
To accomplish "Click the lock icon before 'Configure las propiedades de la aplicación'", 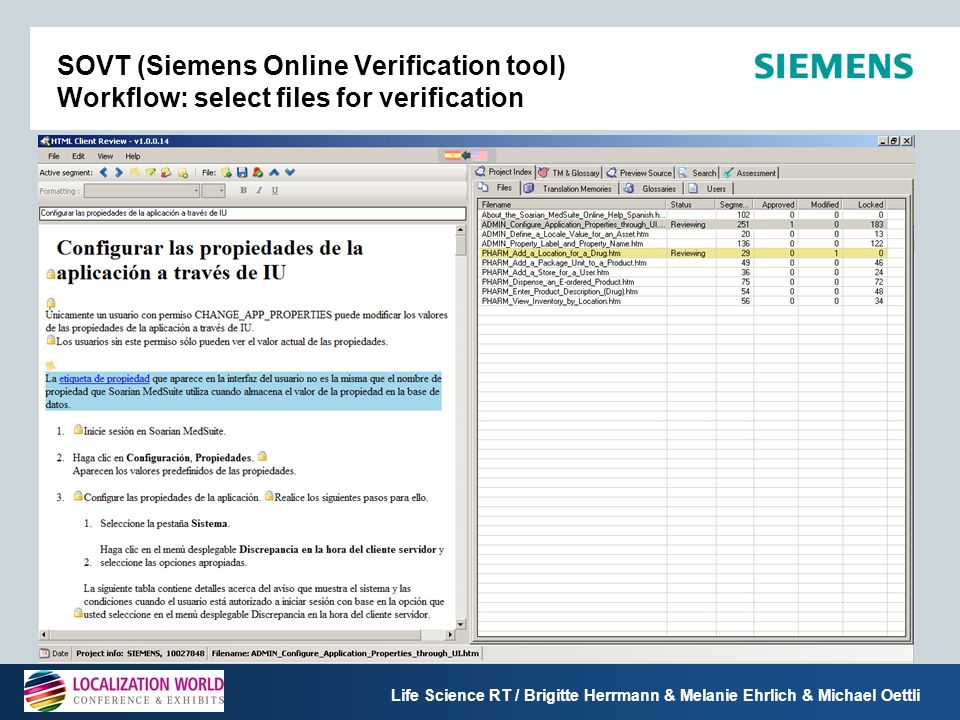I will coord(78,496).
